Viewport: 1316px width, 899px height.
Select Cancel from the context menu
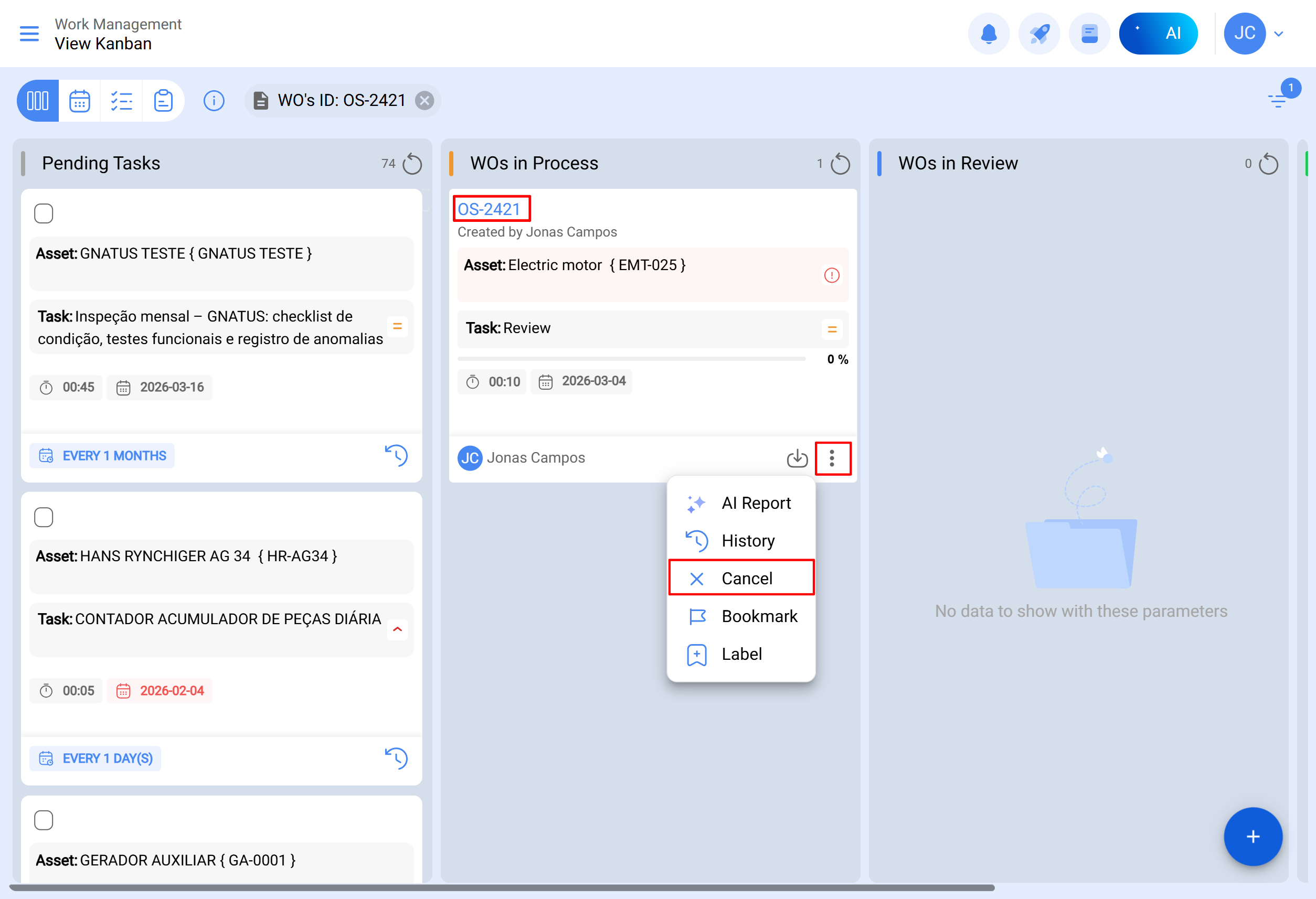741,578
